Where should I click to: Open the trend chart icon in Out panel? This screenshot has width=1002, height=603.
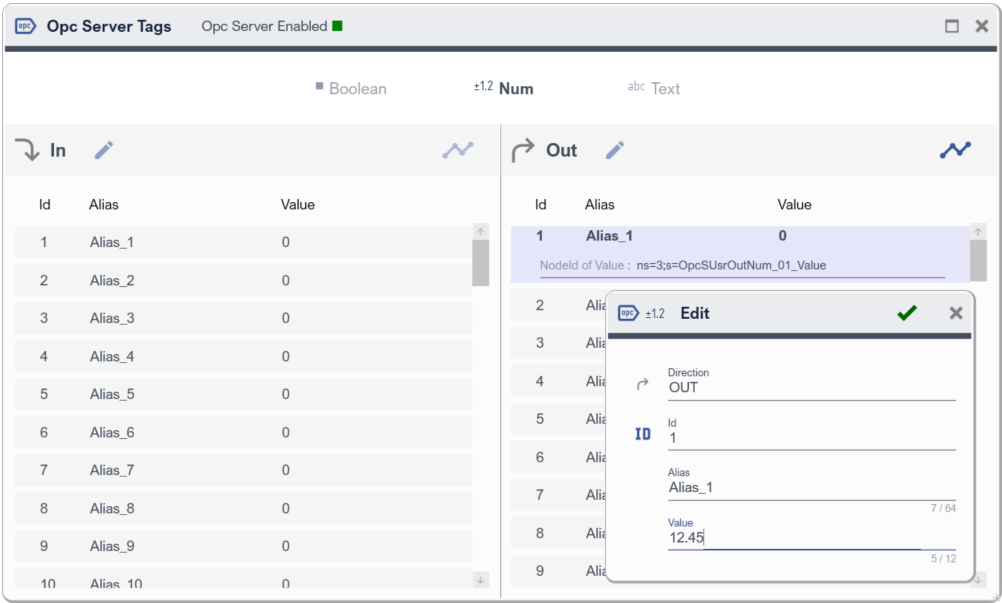(x=955, y=150)
